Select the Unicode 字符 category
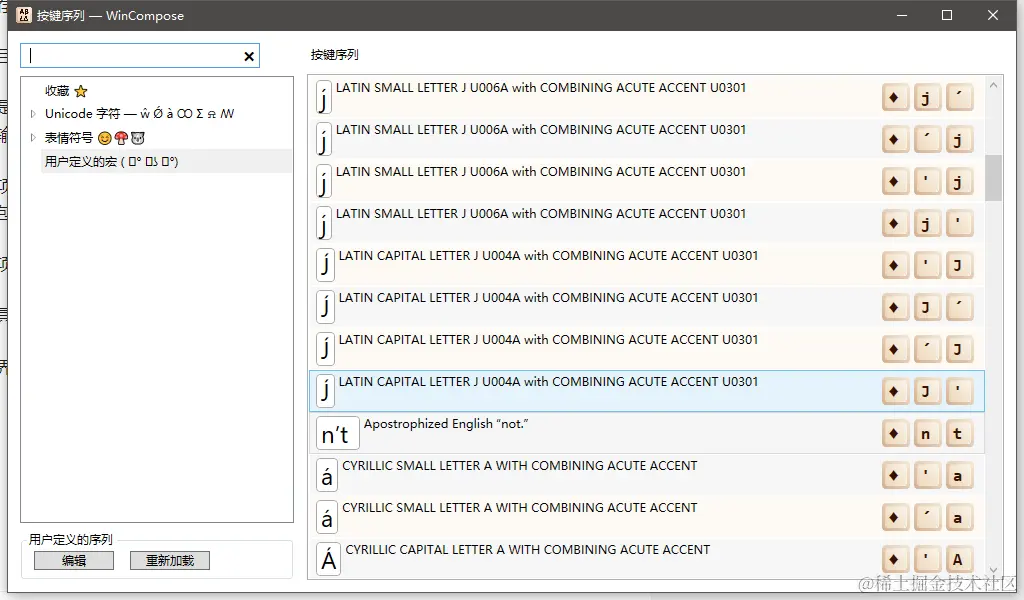Viewport: 1024px width, 600px height. click(x=139, y=114)
